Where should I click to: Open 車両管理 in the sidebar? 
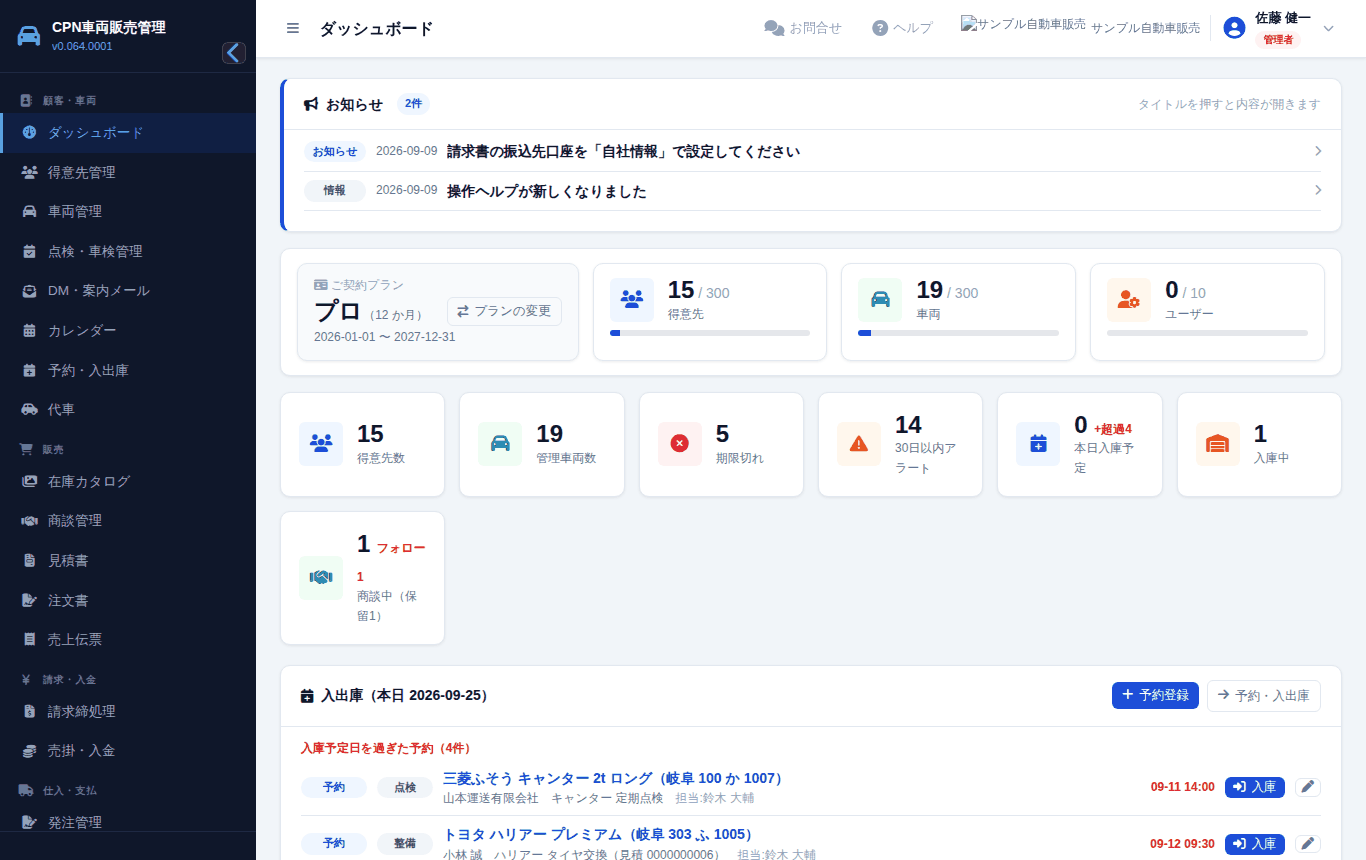point(128,211)
